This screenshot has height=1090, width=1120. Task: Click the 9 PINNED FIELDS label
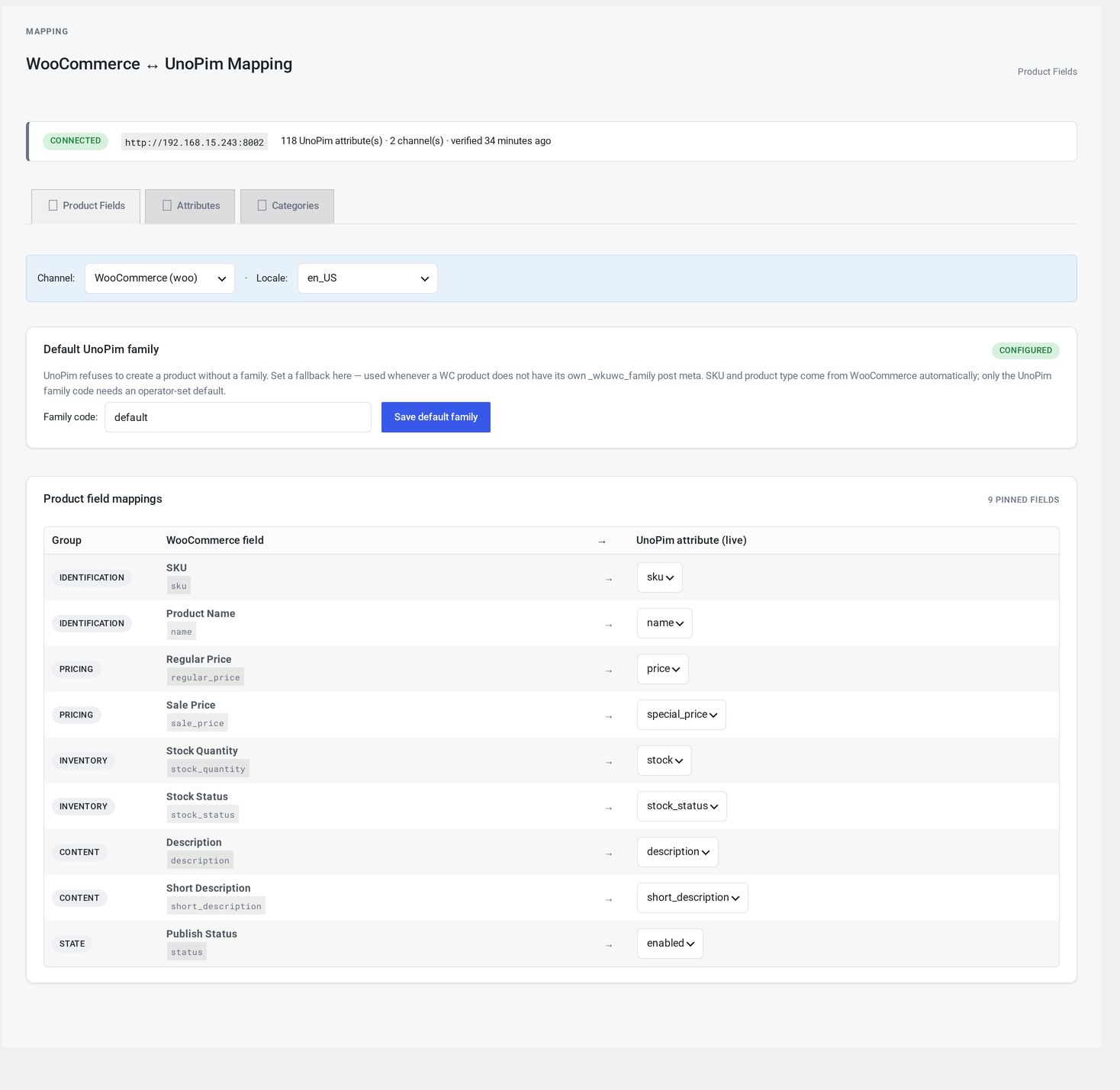[x=1023, y=500]
